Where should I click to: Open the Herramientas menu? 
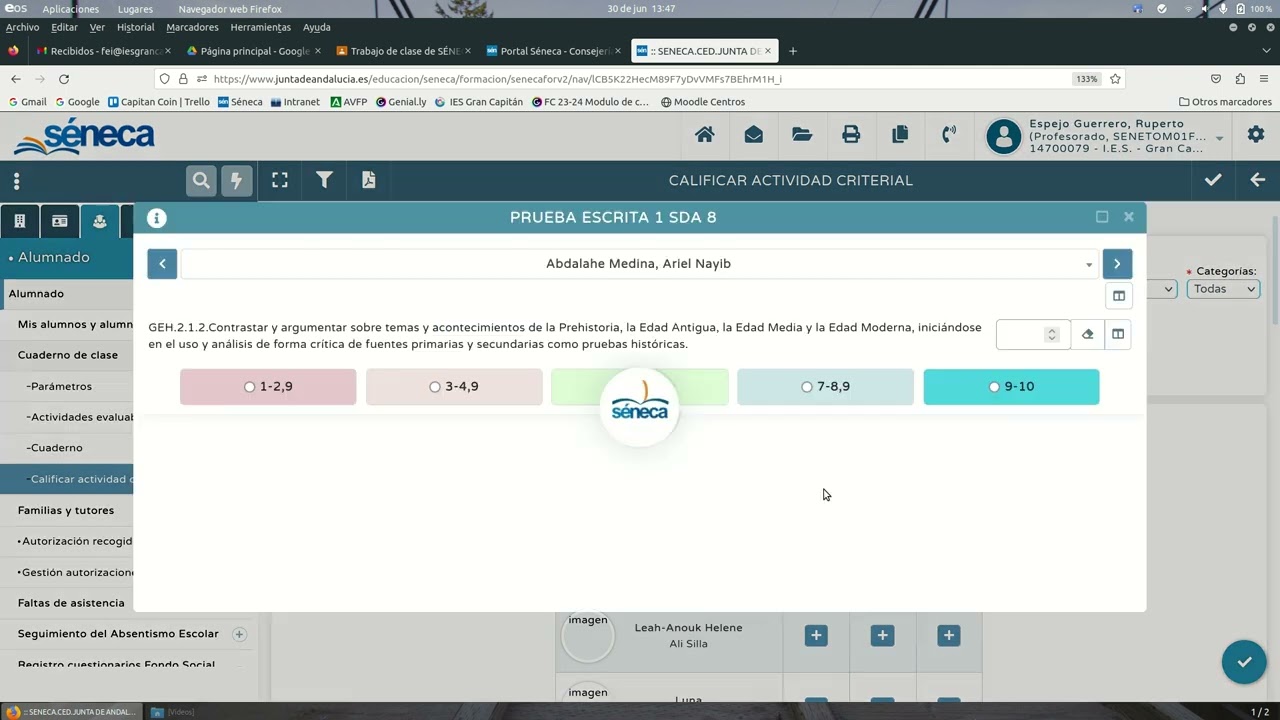261,28
